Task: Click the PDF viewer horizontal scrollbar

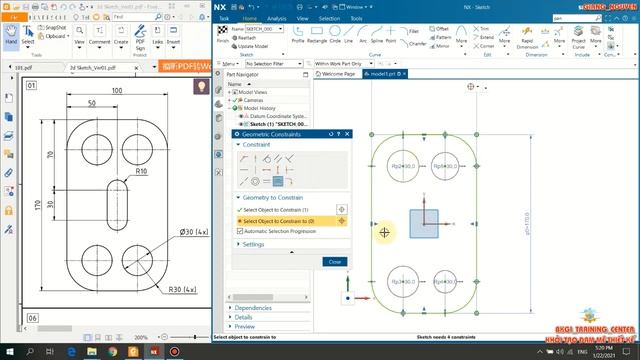Action: click(55, 328)
